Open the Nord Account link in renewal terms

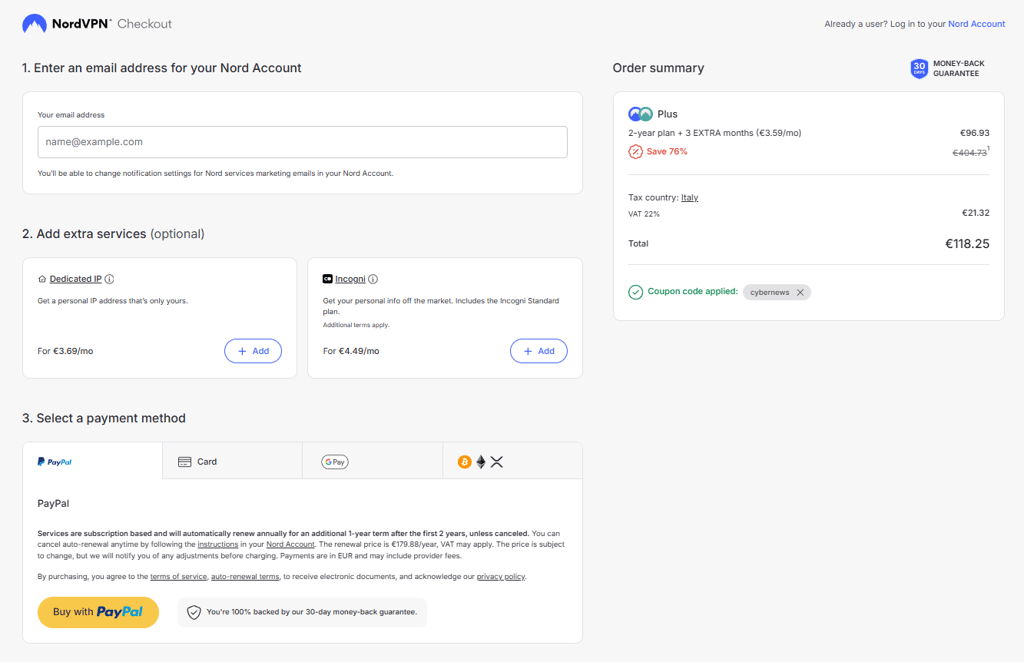point(290,544)
